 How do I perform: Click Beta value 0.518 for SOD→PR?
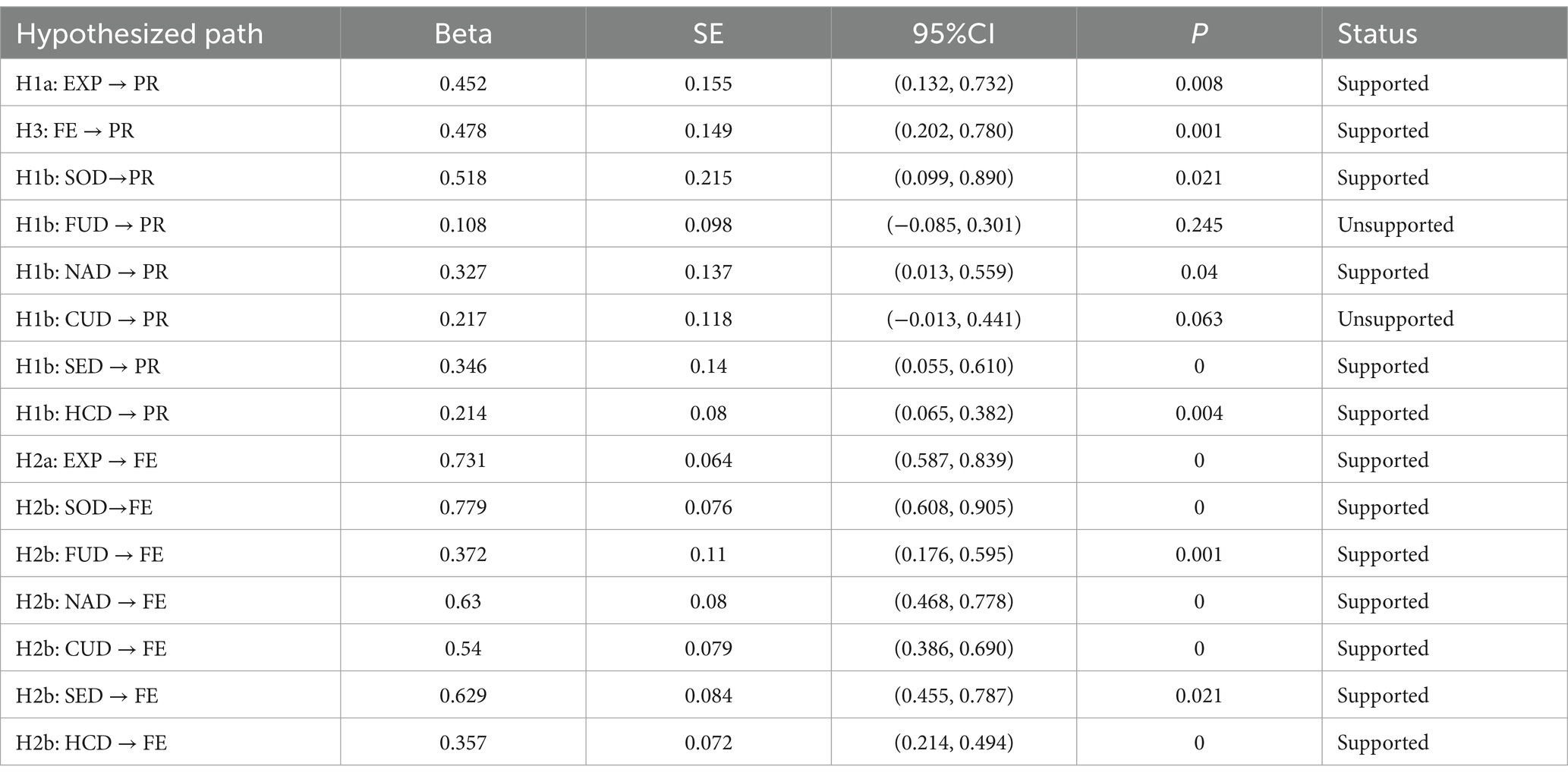point(463,178)
